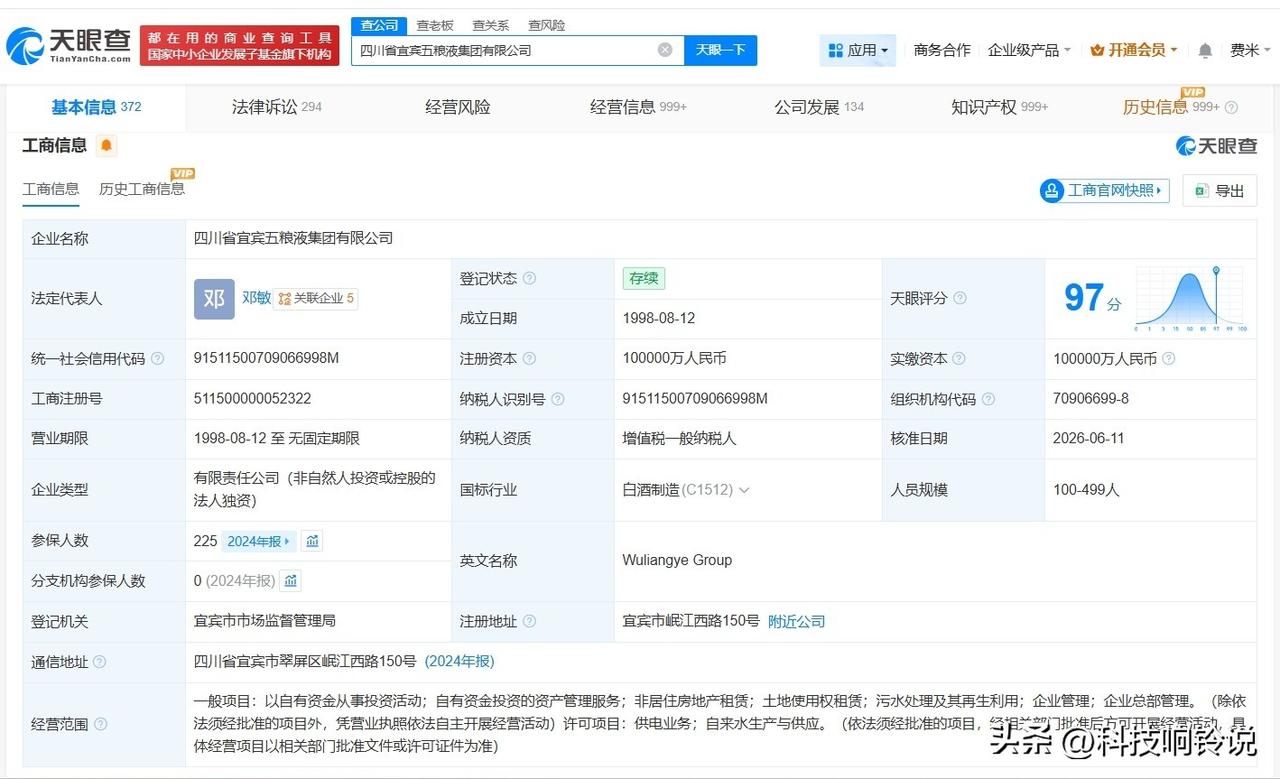Click the 增值税一般纳税人 value
1280x779 pixels.
click(679, 439)
